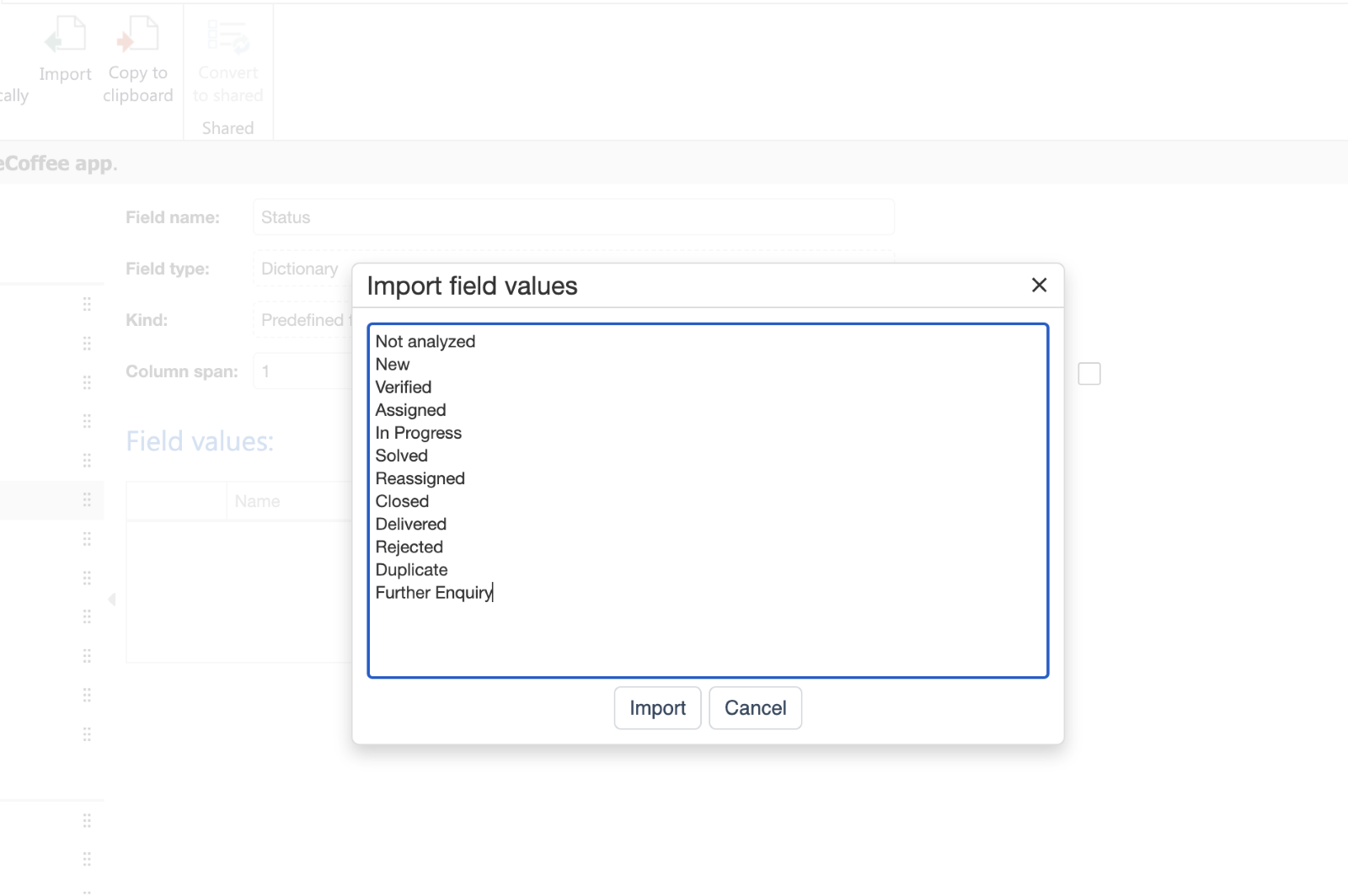Click the 'In Progress' line in textarea
Image resolution: width=1348 pixels, height=896 pixels.
[x=419, y=433]
